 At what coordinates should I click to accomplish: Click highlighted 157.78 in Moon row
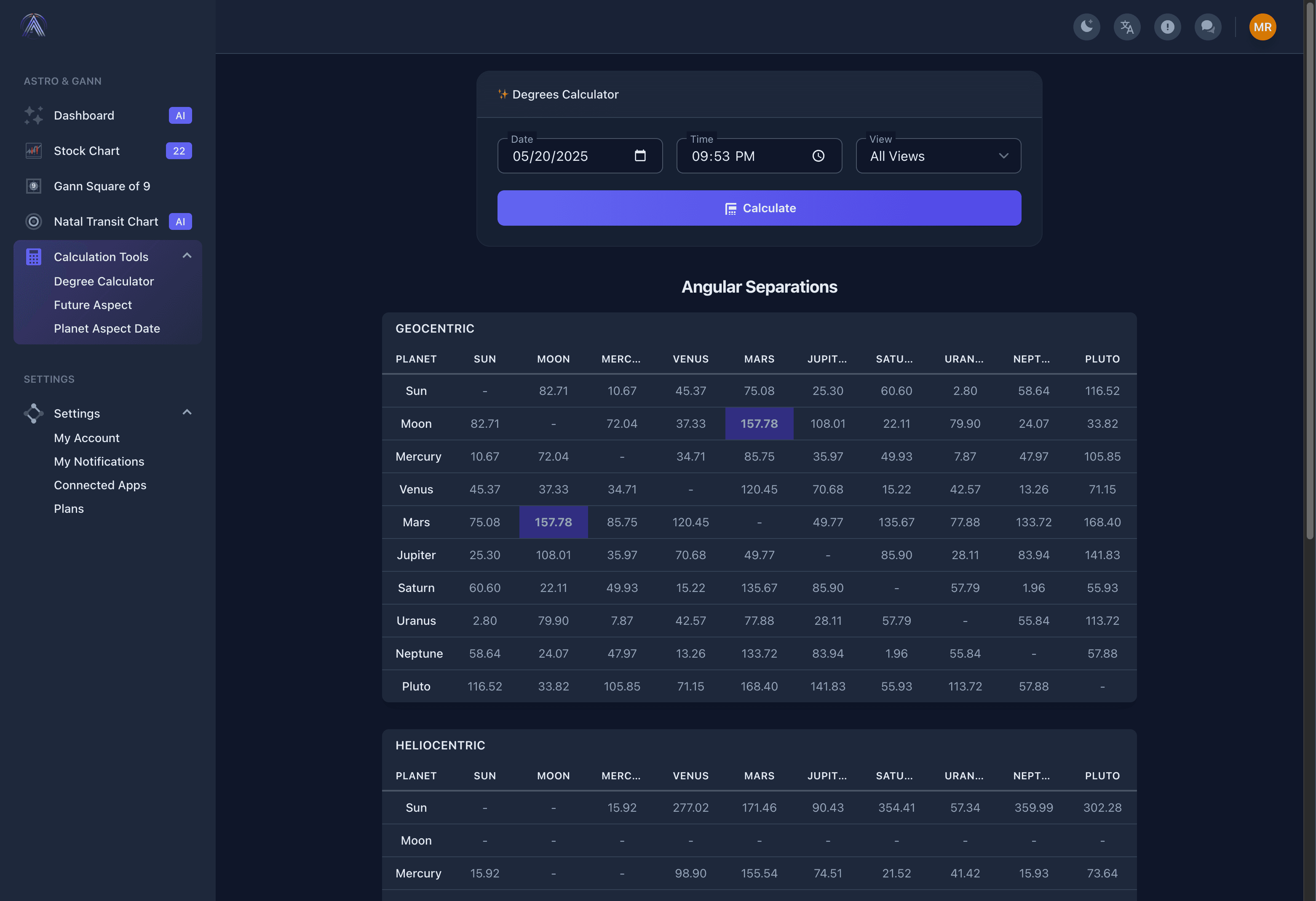pyautogui.click(x=759, y=423)
